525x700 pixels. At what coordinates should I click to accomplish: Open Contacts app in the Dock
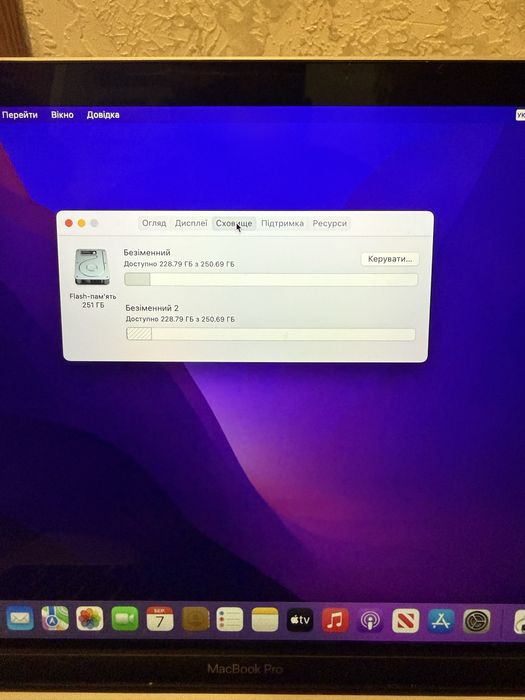pyautogui.click(x=195, y=619)
